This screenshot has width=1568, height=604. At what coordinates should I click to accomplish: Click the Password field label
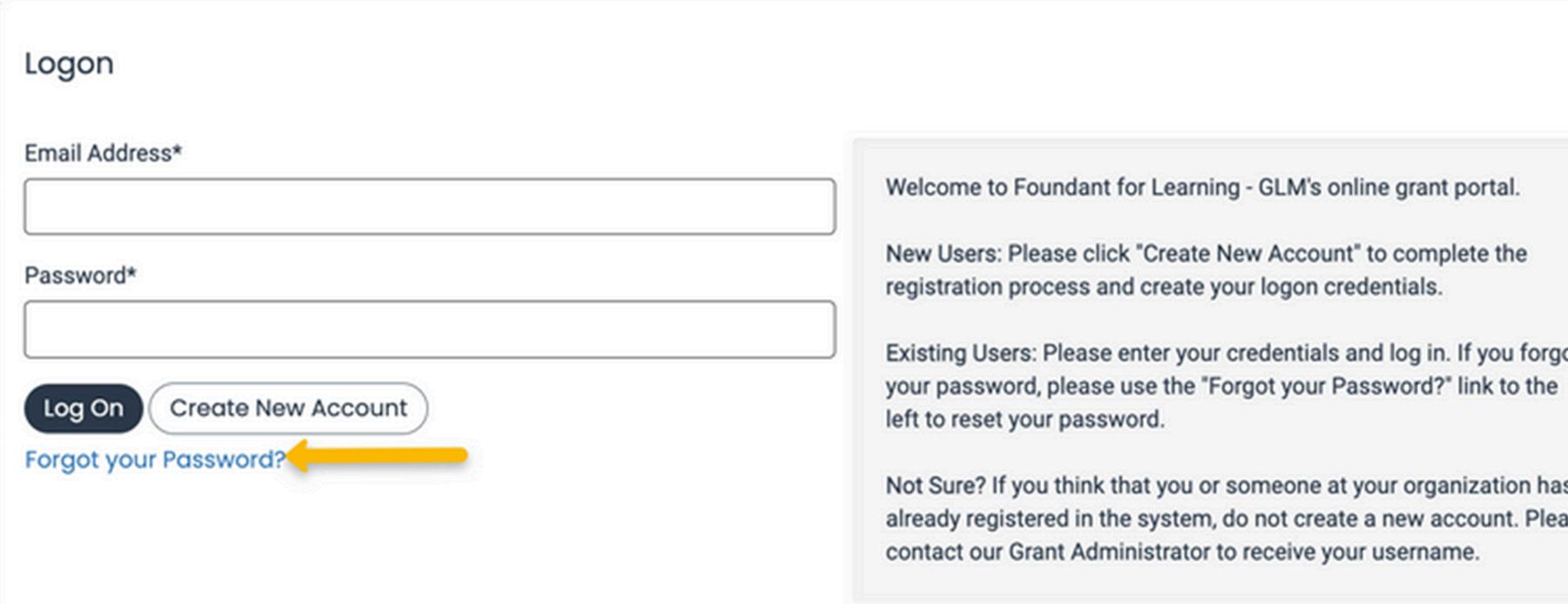pos(75,275)
